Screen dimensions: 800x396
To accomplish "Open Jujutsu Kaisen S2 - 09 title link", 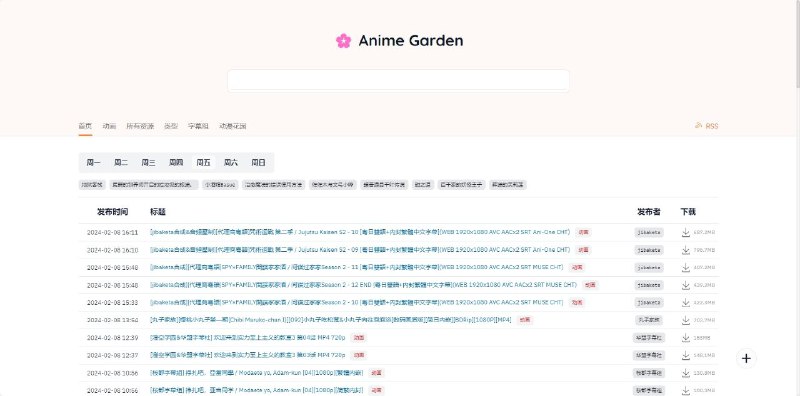I will 360,250.
